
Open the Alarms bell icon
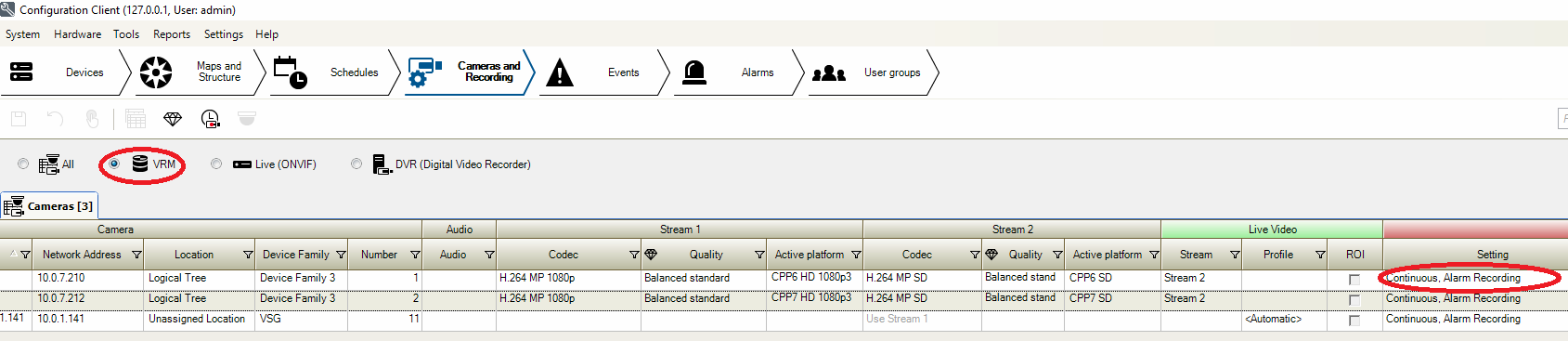pos(694,72)
